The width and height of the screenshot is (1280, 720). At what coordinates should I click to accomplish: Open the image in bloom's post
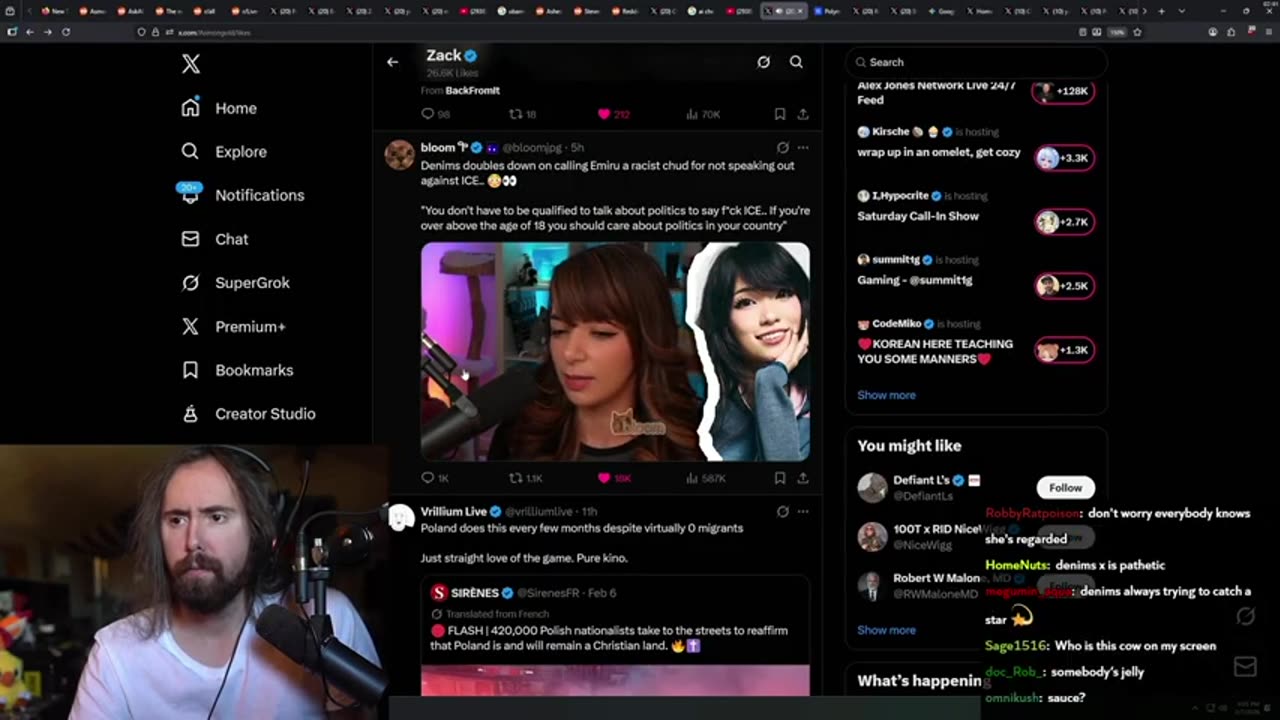pyautogui.click(x=615, y=351)
